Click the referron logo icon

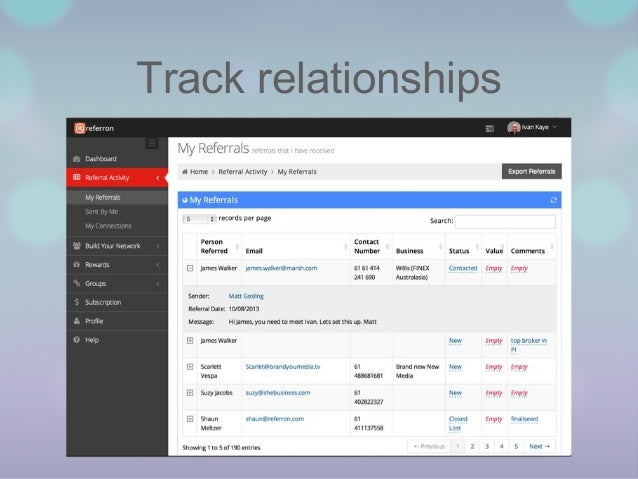[x=80, y=128]
